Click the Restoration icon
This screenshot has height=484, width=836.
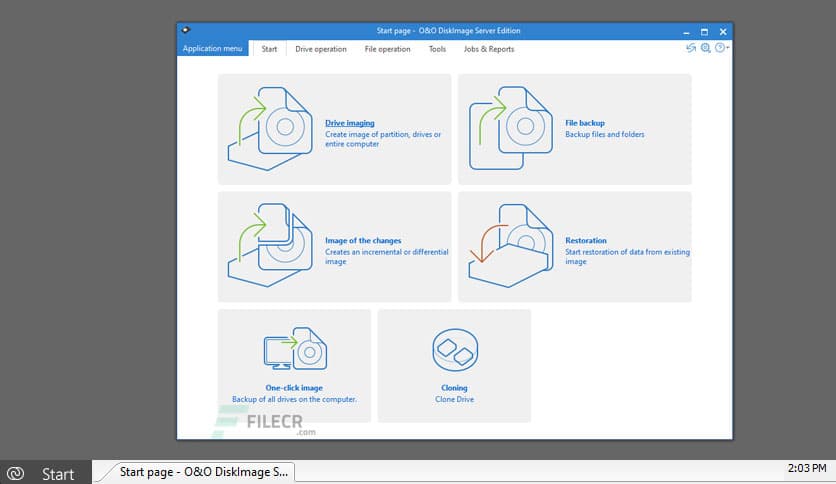click(512, 246)
